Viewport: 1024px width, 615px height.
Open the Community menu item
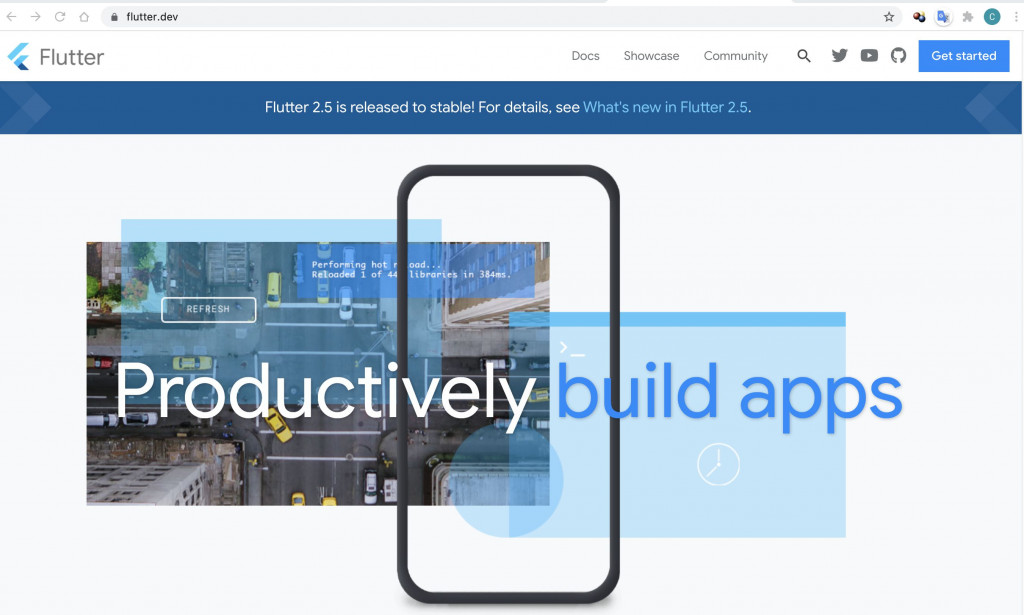pyautogui.click(x=735, y=56)
